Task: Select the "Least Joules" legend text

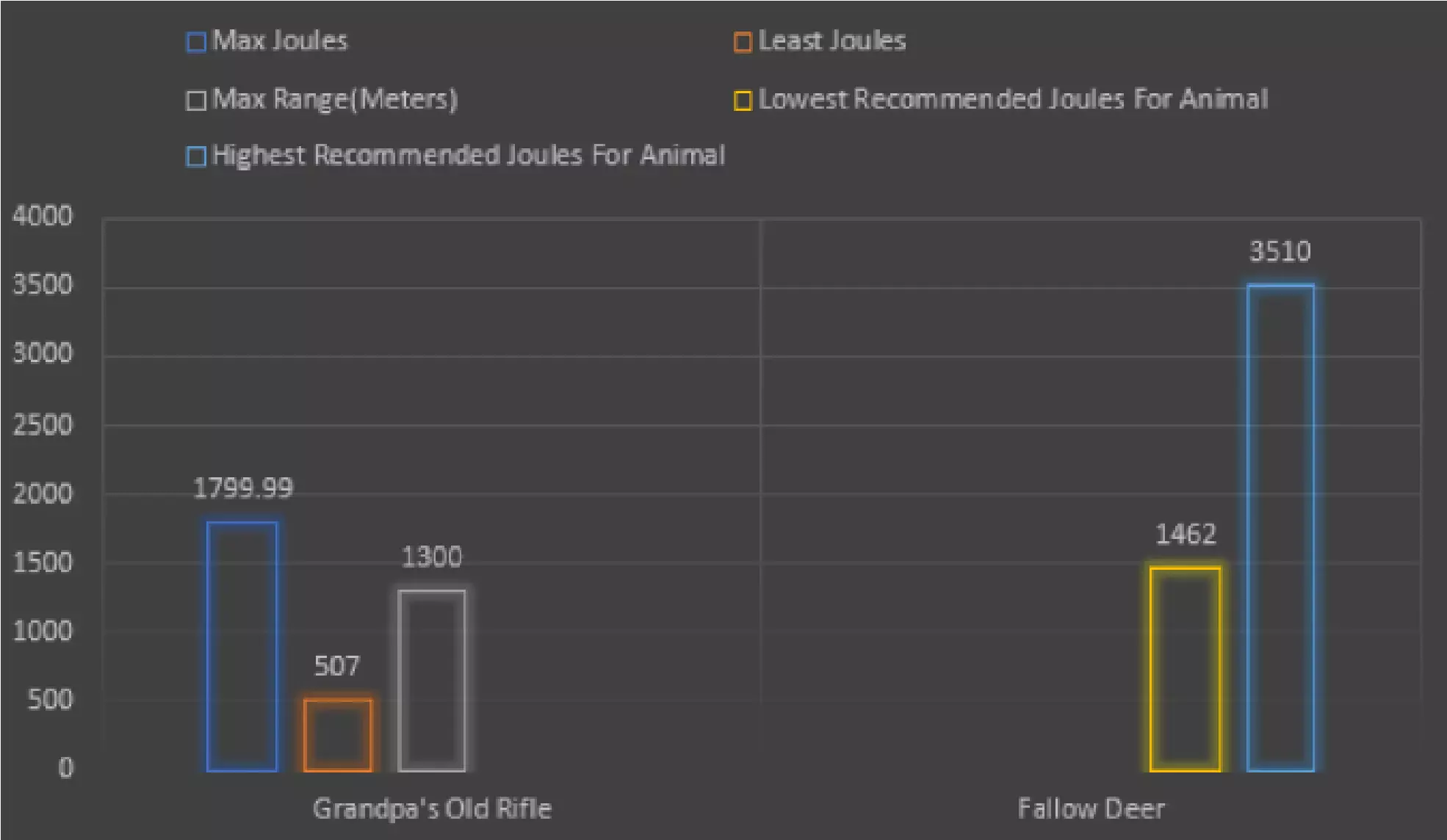Action: [831, 40]
